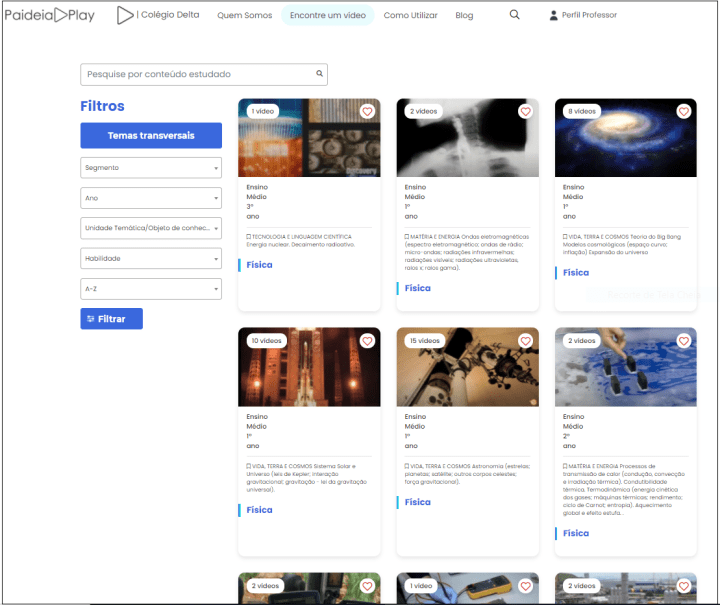Click the Filtrar button
Image resolution: width=720 pixels, height=605 pixels.
pos(111,319)
